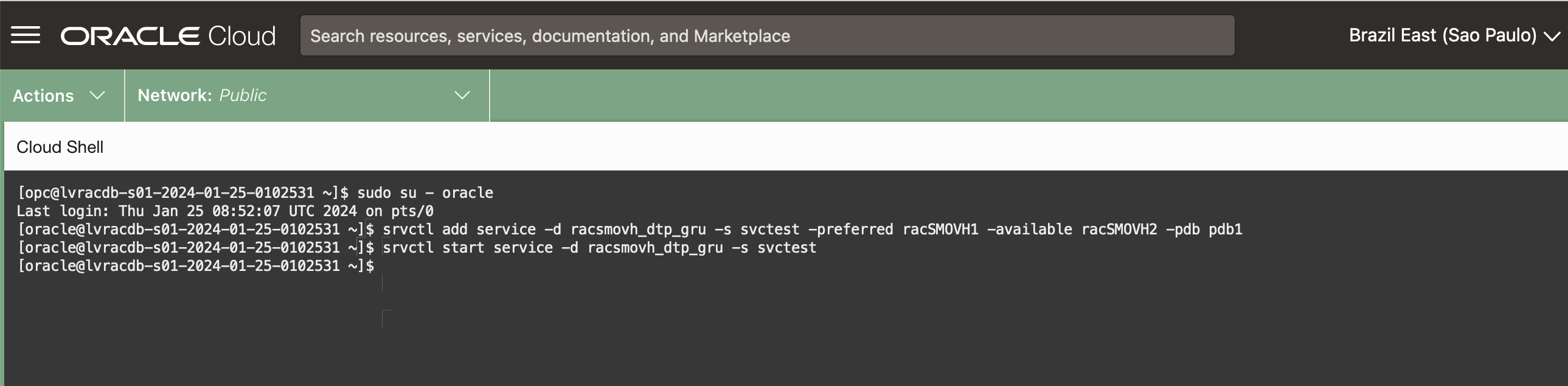Click the 'sudo su - oracle' command text

[x=425, y=193]
